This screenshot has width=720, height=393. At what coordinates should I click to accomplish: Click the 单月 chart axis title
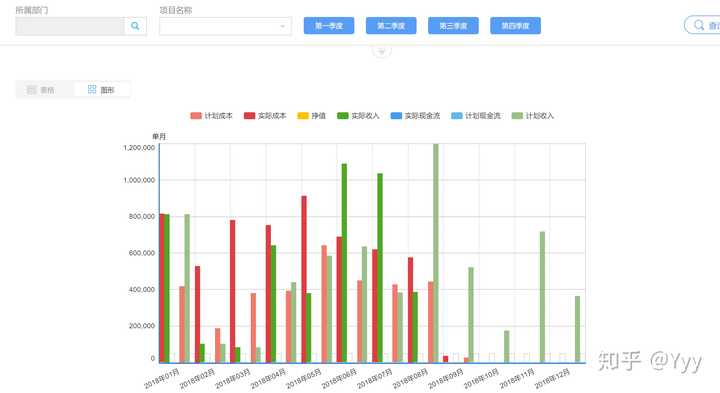coord(159,136)
